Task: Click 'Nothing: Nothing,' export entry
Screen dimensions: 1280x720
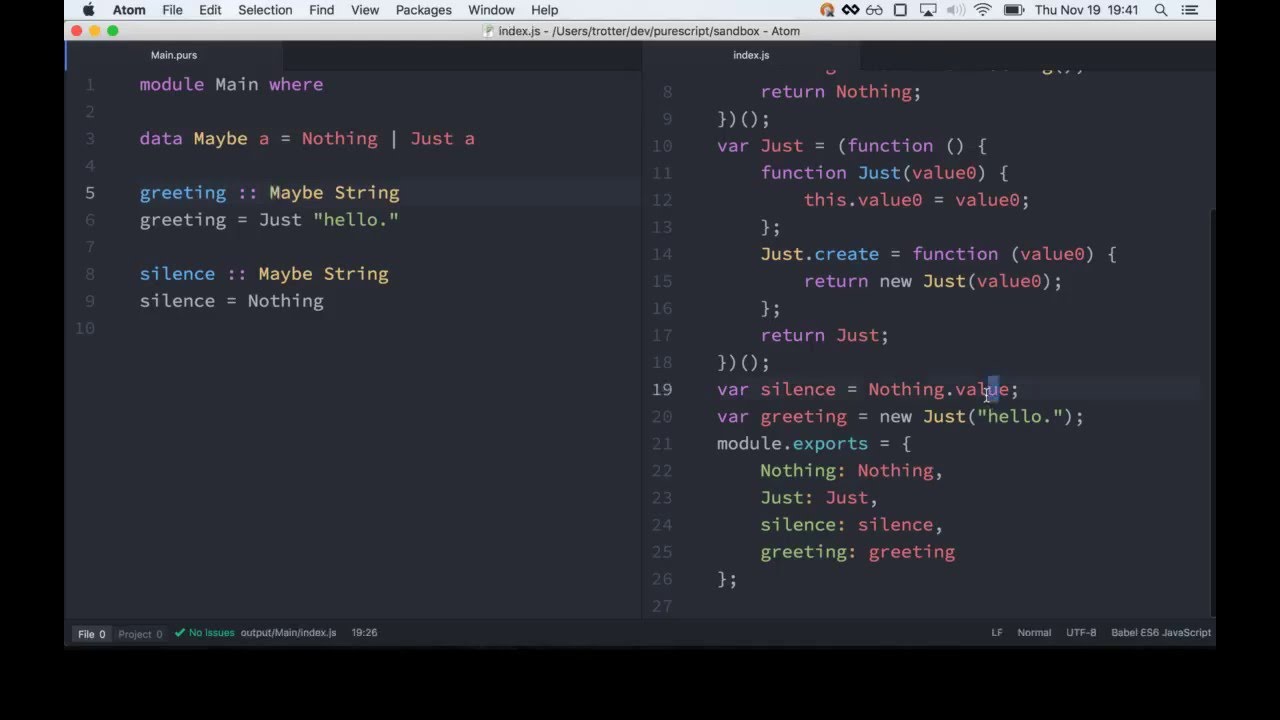Action: (851, 470)
